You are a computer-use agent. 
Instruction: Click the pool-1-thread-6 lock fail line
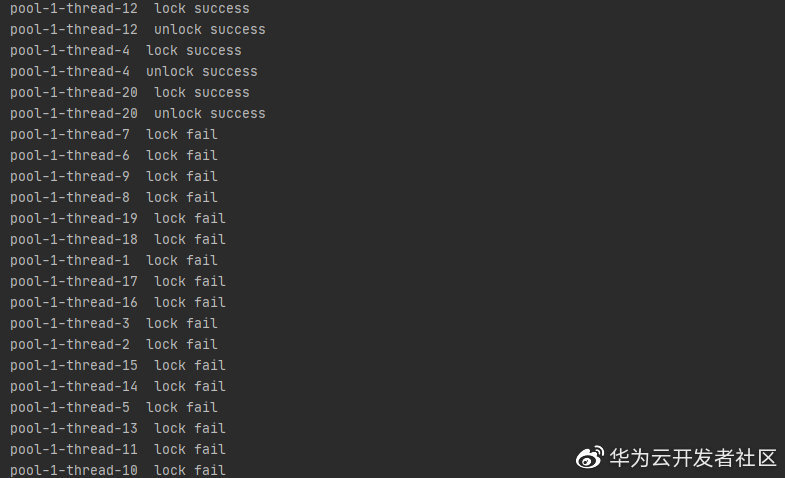point(114,156)
